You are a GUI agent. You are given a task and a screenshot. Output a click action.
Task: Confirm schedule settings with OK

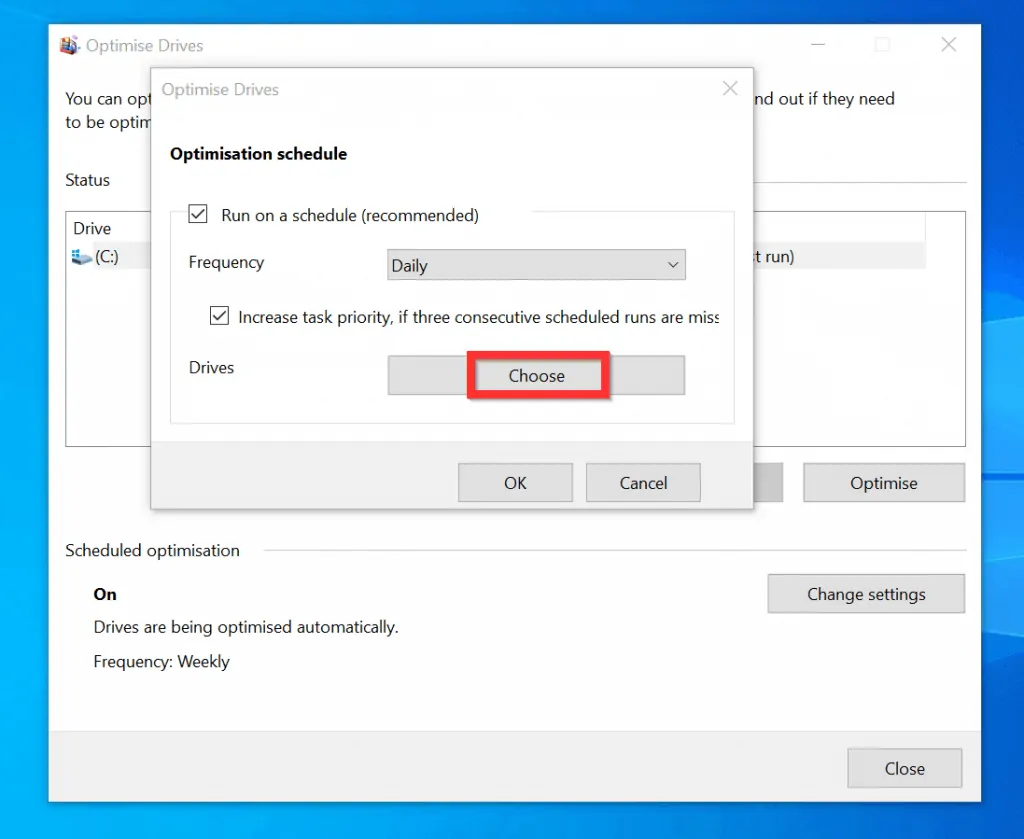click(x=515, y=482)
